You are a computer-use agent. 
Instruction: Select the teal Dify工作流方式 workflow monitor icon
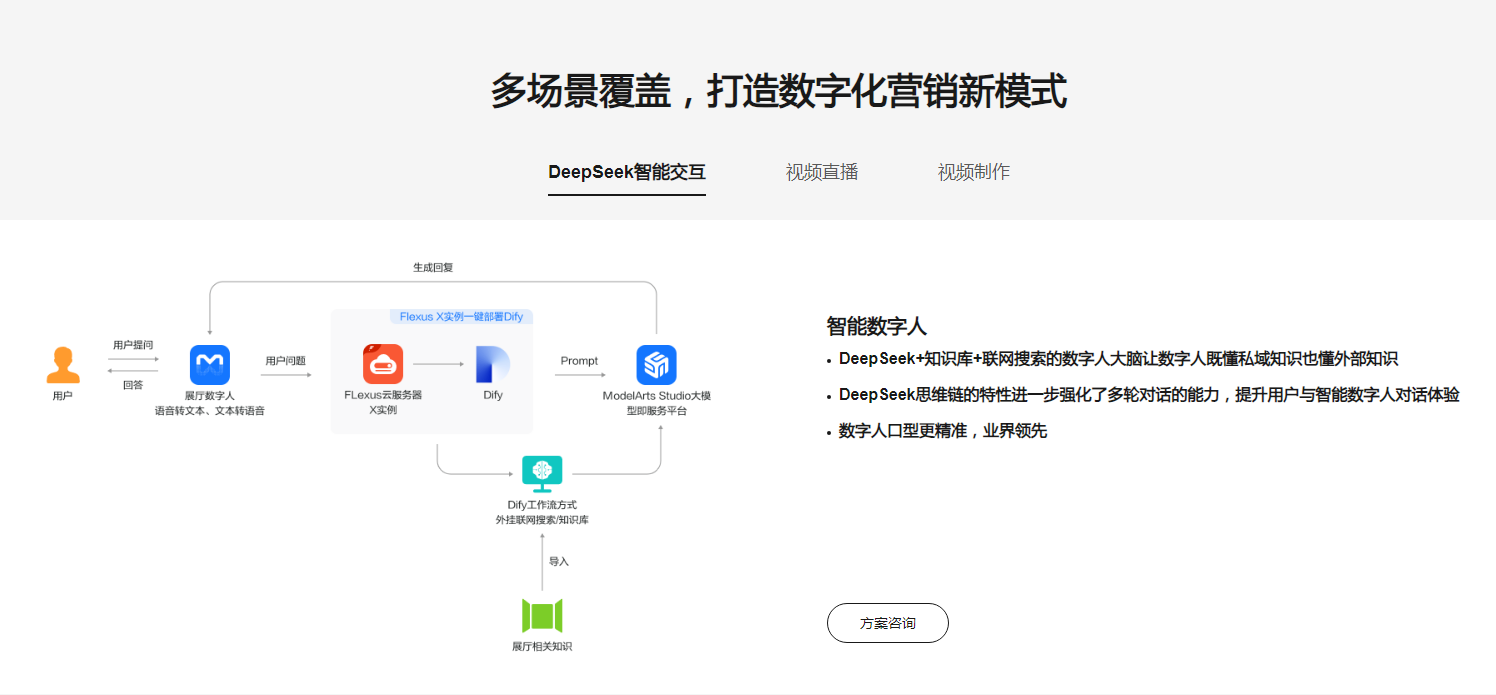(x=541, y=472)
